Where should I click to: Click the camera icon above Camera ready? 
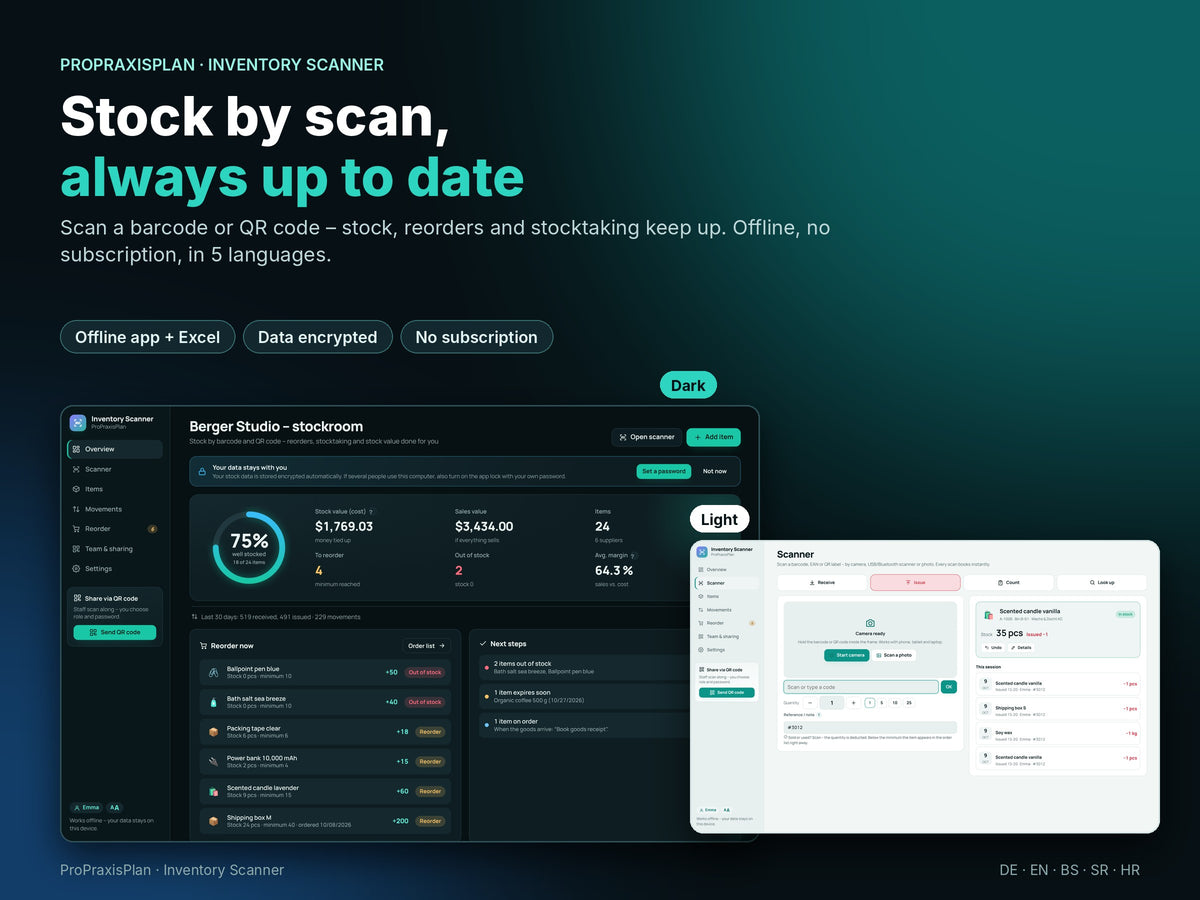click(870, 623)
